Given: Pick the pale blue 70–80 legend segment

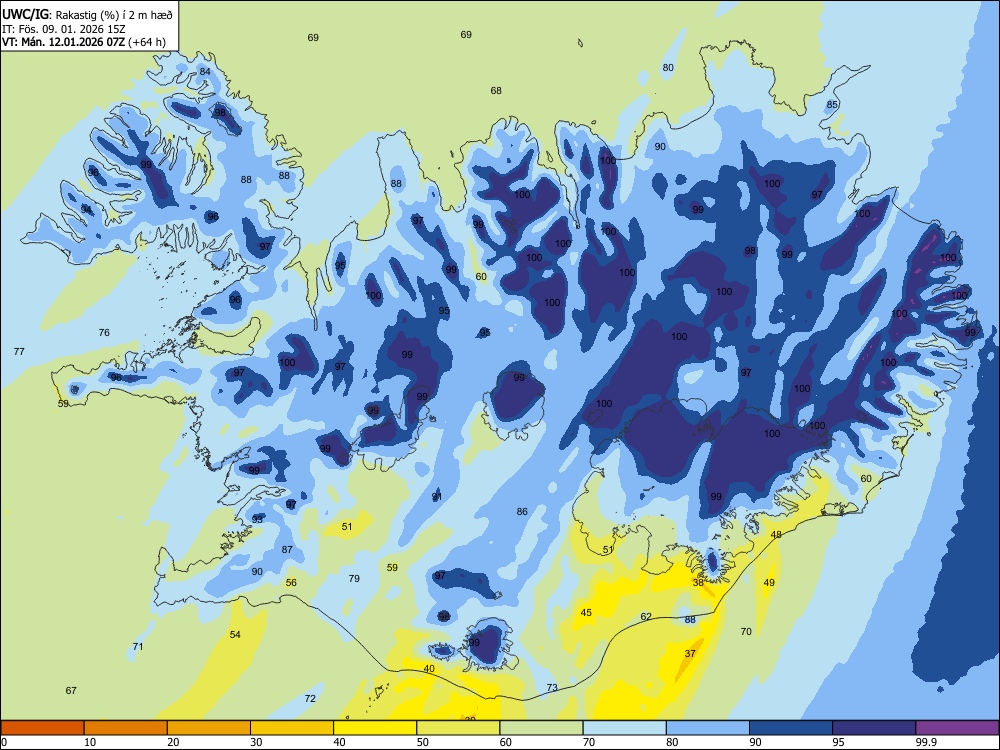Looking at the screenshot, I should pyautogui.click(x=624, y=728).
